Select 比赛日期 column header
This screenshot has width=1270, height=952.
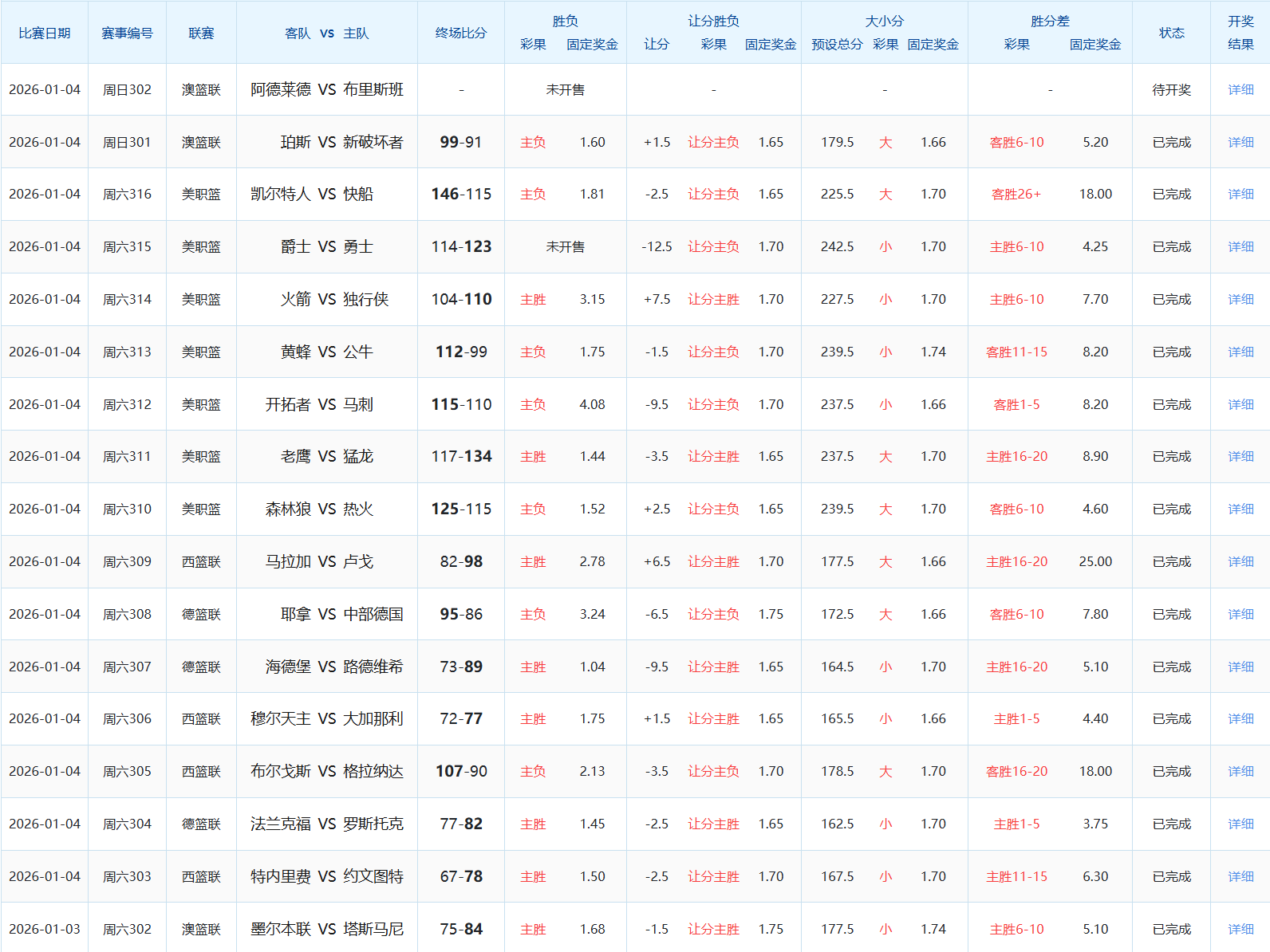tap(45, 33)
